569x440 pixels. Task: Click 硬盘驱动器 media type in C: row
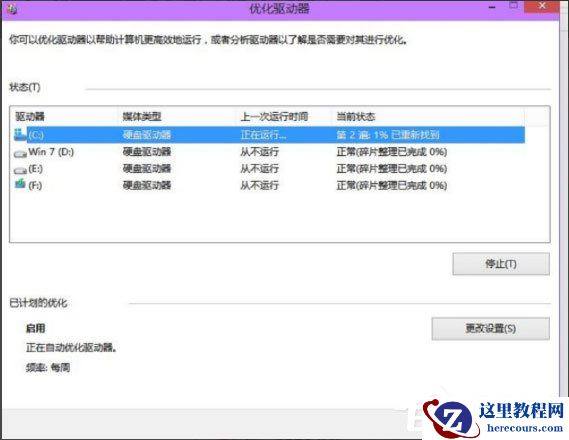click(147, 135)
